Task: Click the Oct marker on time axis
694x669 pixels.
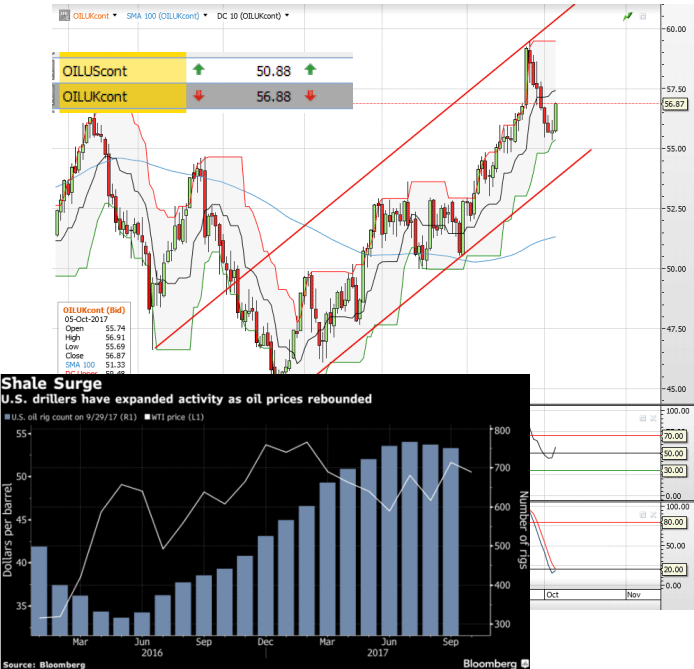Action: point(552,595)
